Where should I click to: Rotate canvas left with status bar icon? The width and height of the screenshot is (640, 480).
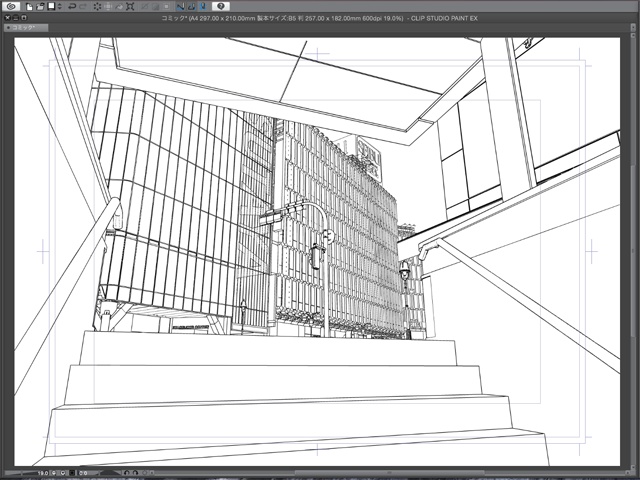click(127, 473)
